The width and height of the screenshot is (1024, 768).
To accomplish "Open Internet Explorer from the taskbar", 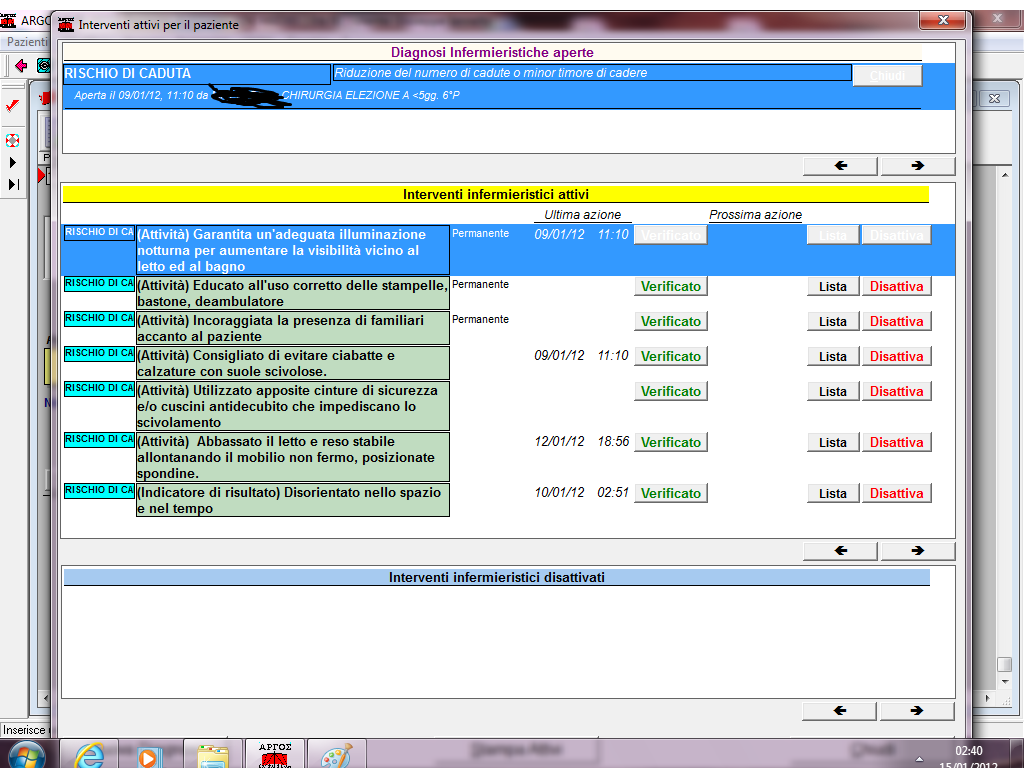I will (89, 755).
